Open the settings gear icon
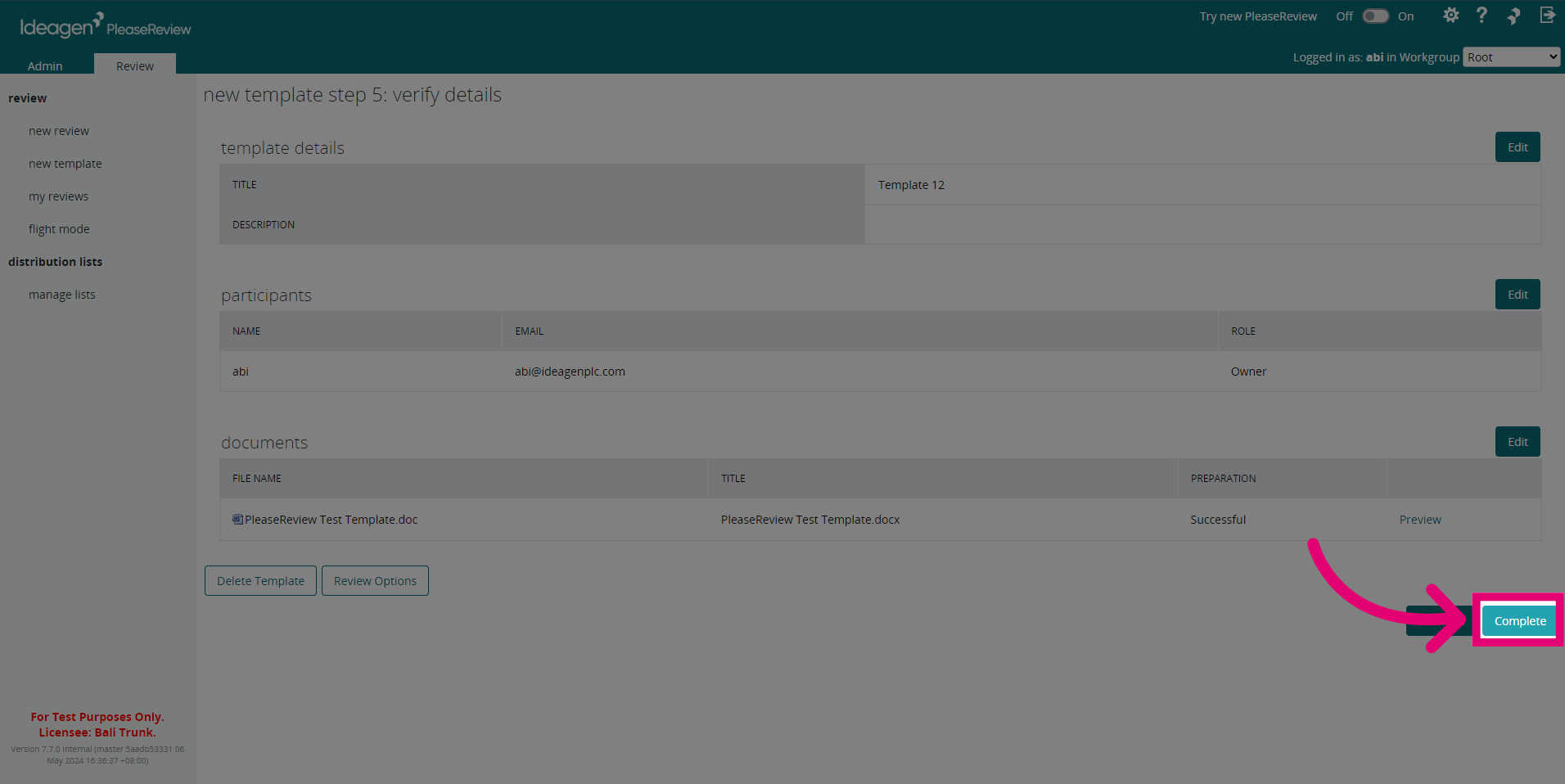The image size is (1565, 784). click(1450, 16)
